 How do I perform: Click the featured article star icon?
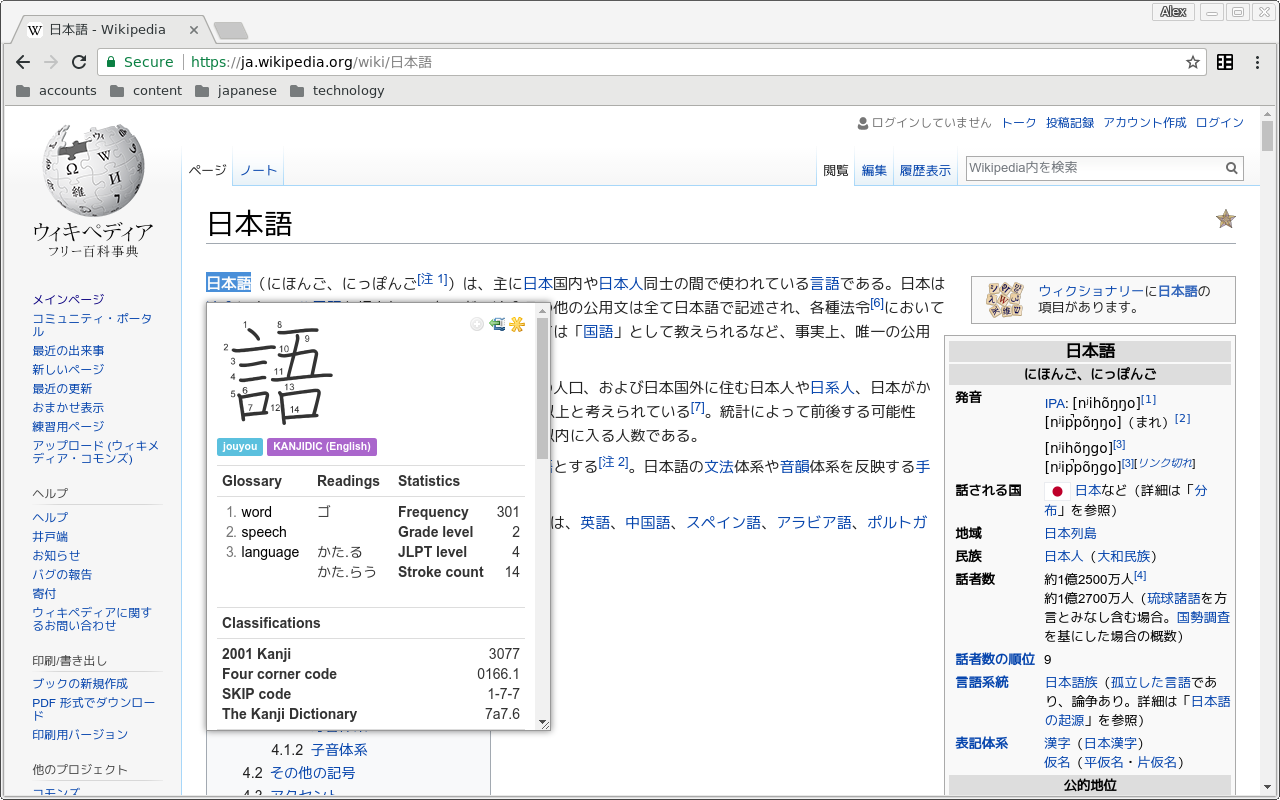point(1225,219)
